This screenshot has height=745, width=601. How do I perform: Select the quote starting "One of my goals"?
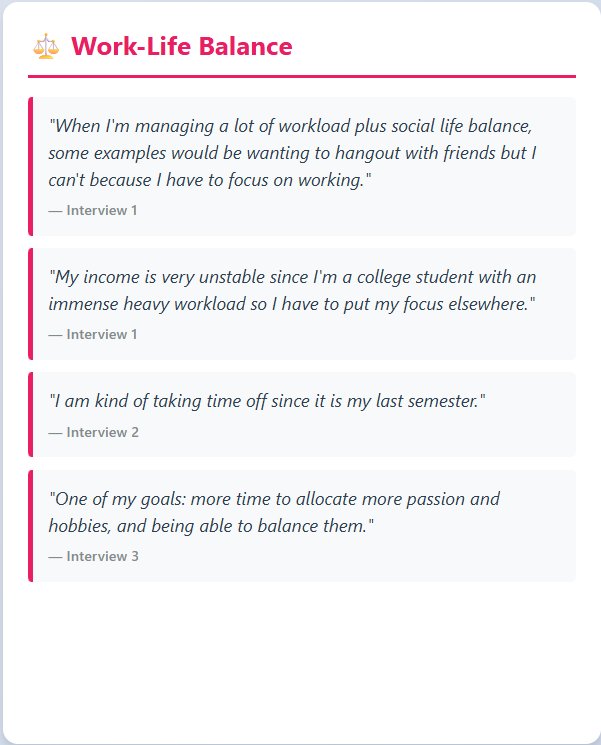click(x=274, y=511)
